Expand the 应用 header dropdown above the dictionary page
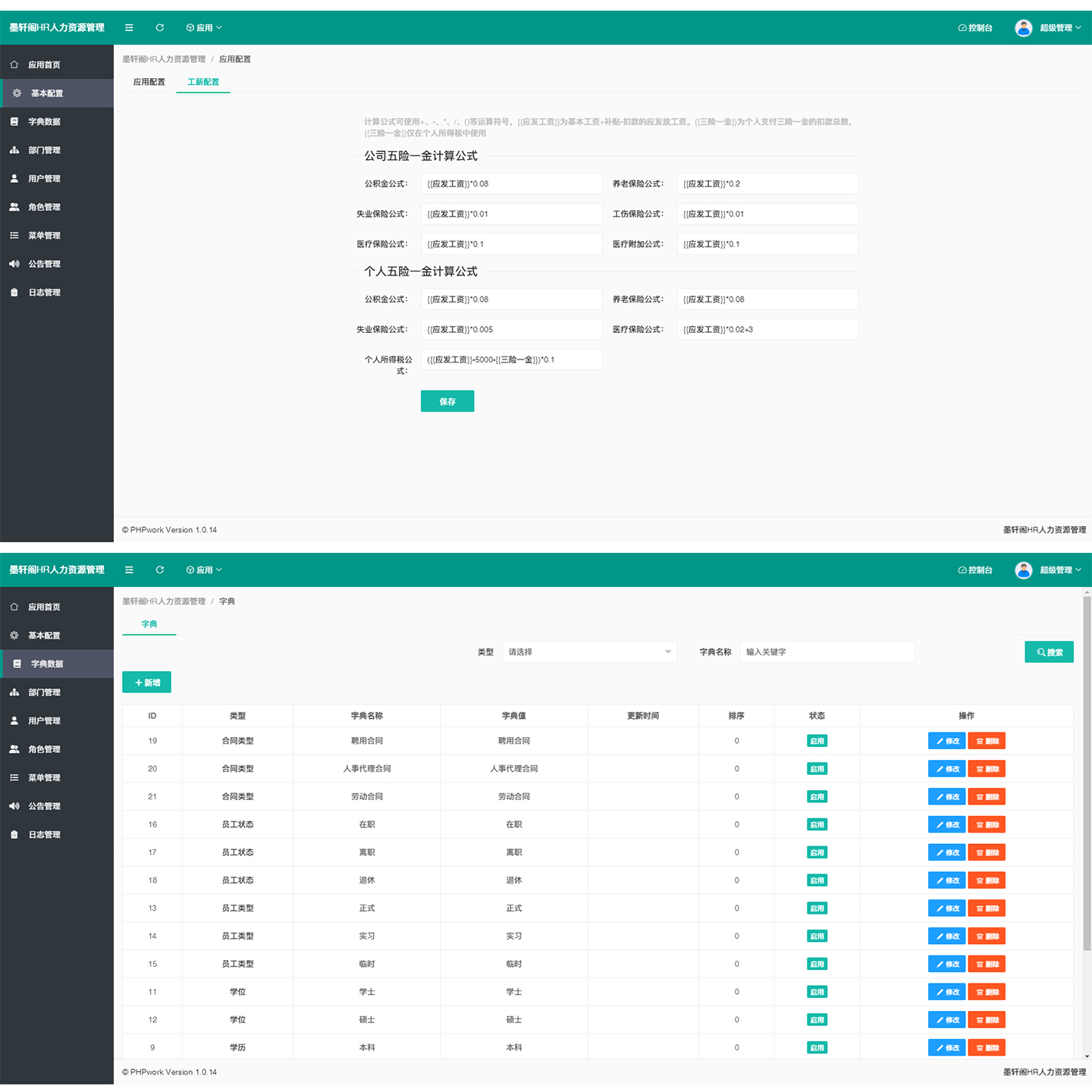 204,570
